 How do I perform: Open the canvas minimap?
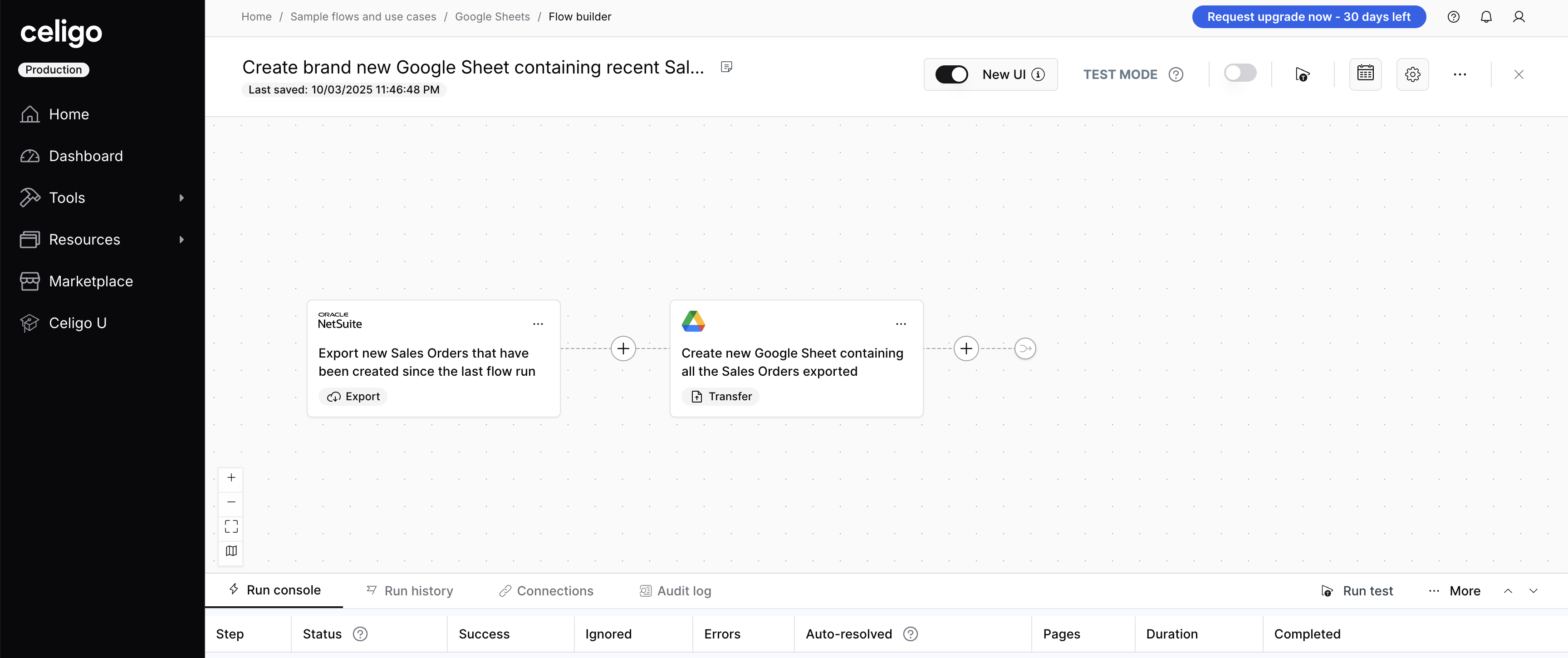click(231, 551)
